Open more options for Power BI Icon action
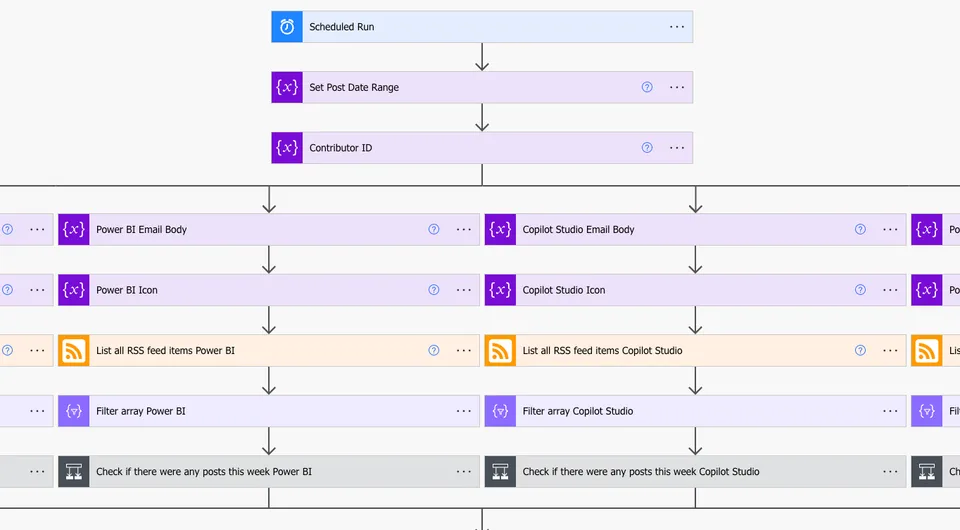Image resolution: width=960 pixels, height=530 pixels. (x=463, y=290)
